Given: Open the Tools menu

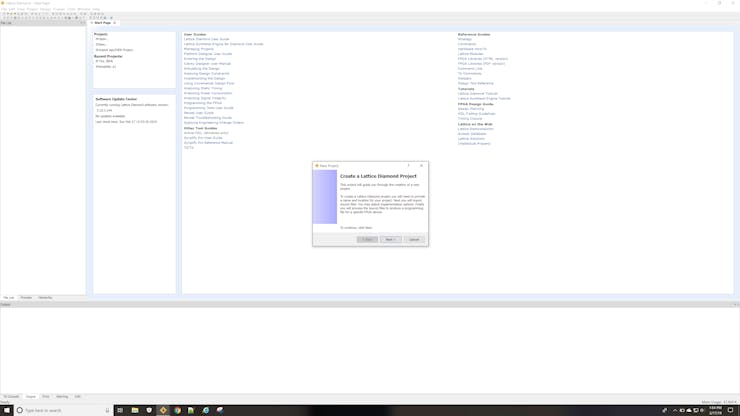Looking at the screenshot, I should (71, 9).
